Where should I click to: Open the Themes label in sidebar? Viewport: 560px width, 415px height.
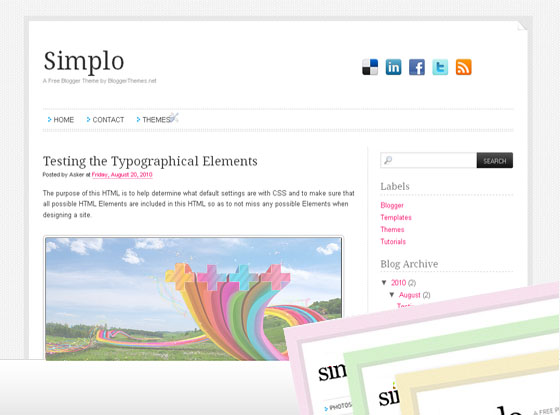coord(392,230)
